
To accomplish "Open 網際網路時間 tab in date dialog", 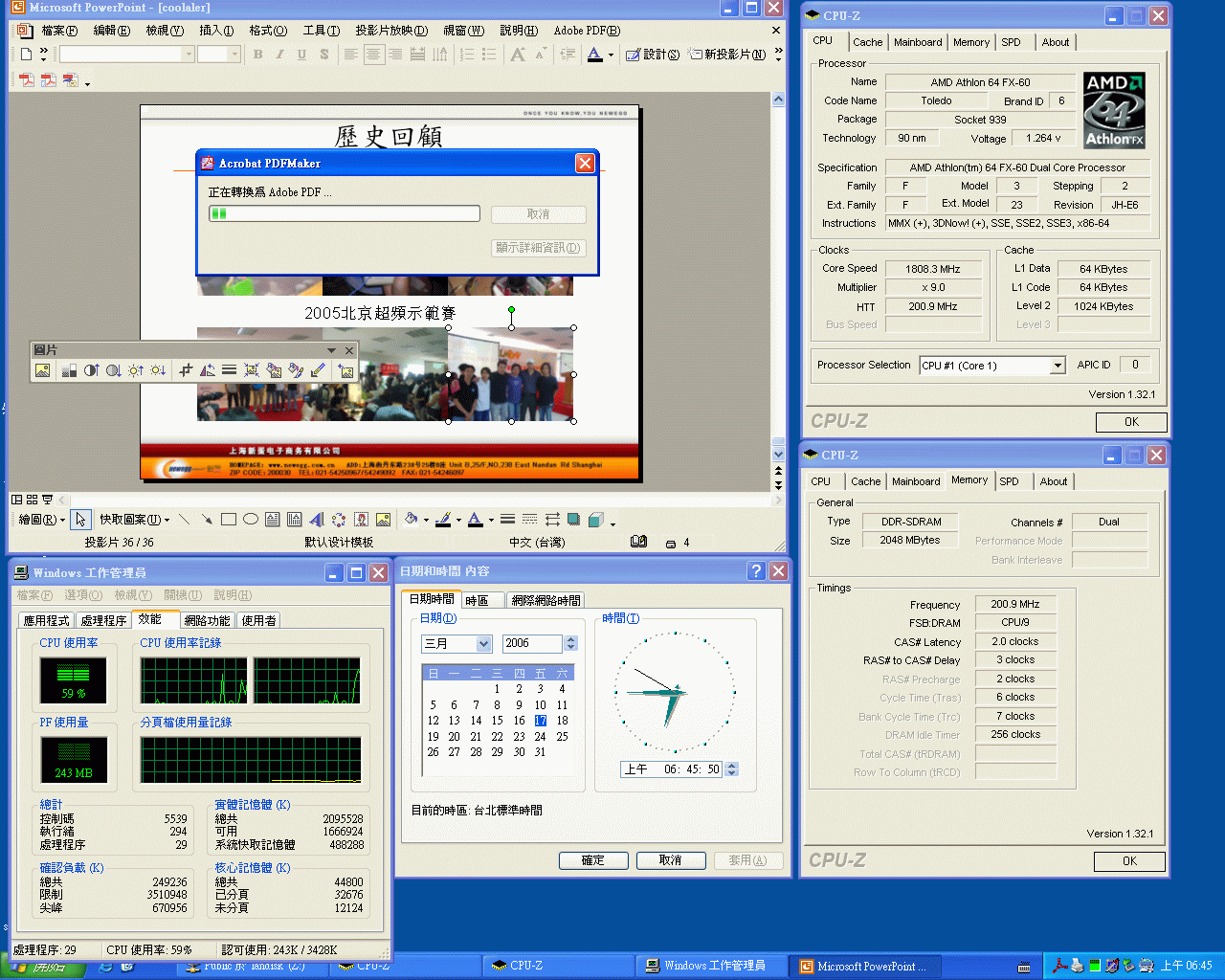I will click(546, 600).
